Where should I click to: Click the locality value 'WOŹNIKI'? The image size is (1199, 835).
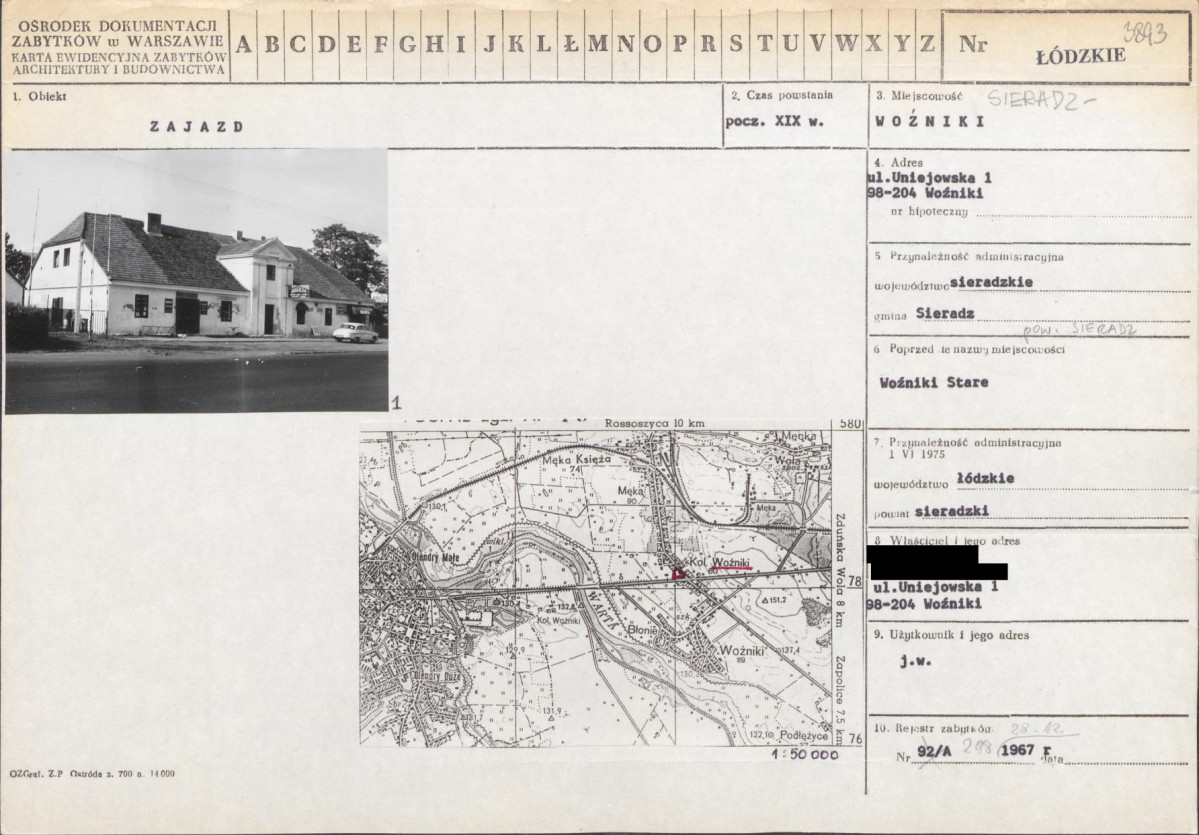click(x=930, y=121)
